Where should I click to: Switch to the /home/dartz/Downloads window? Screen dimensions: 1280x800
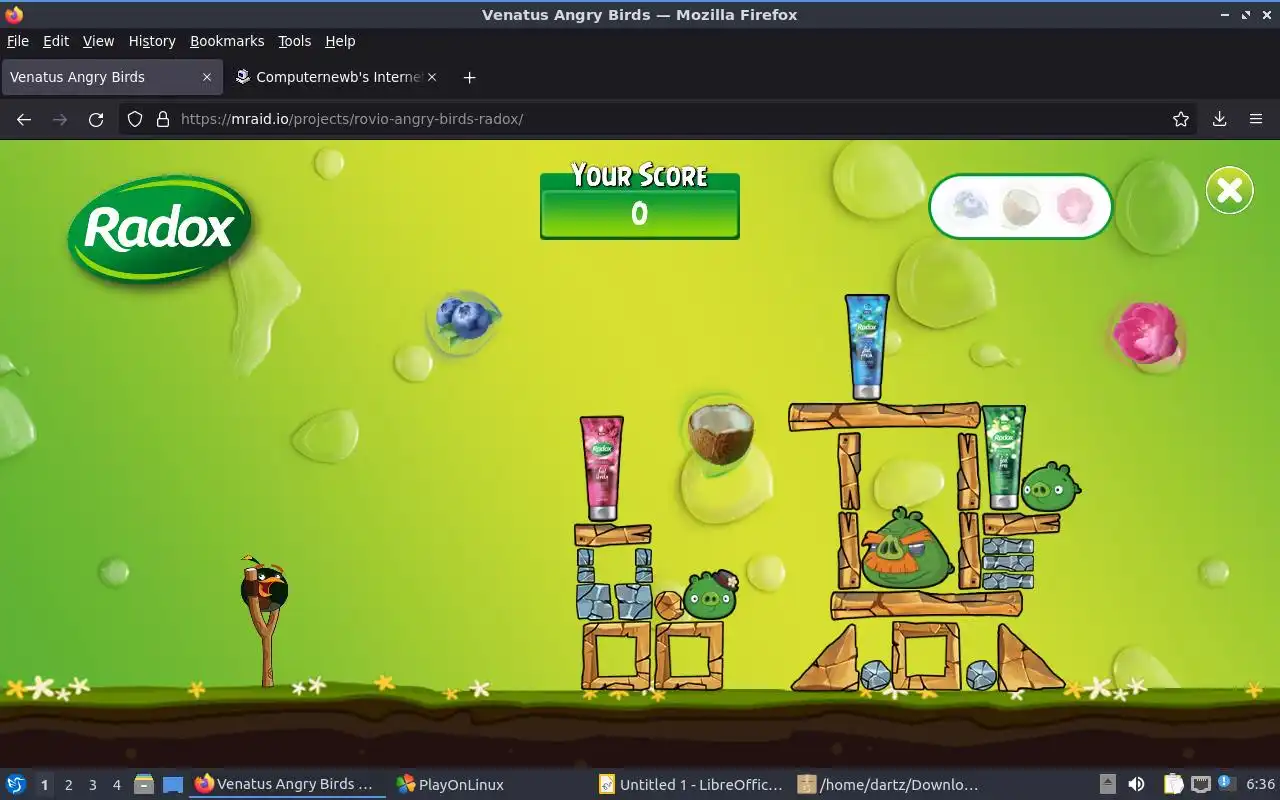(890, 785)
